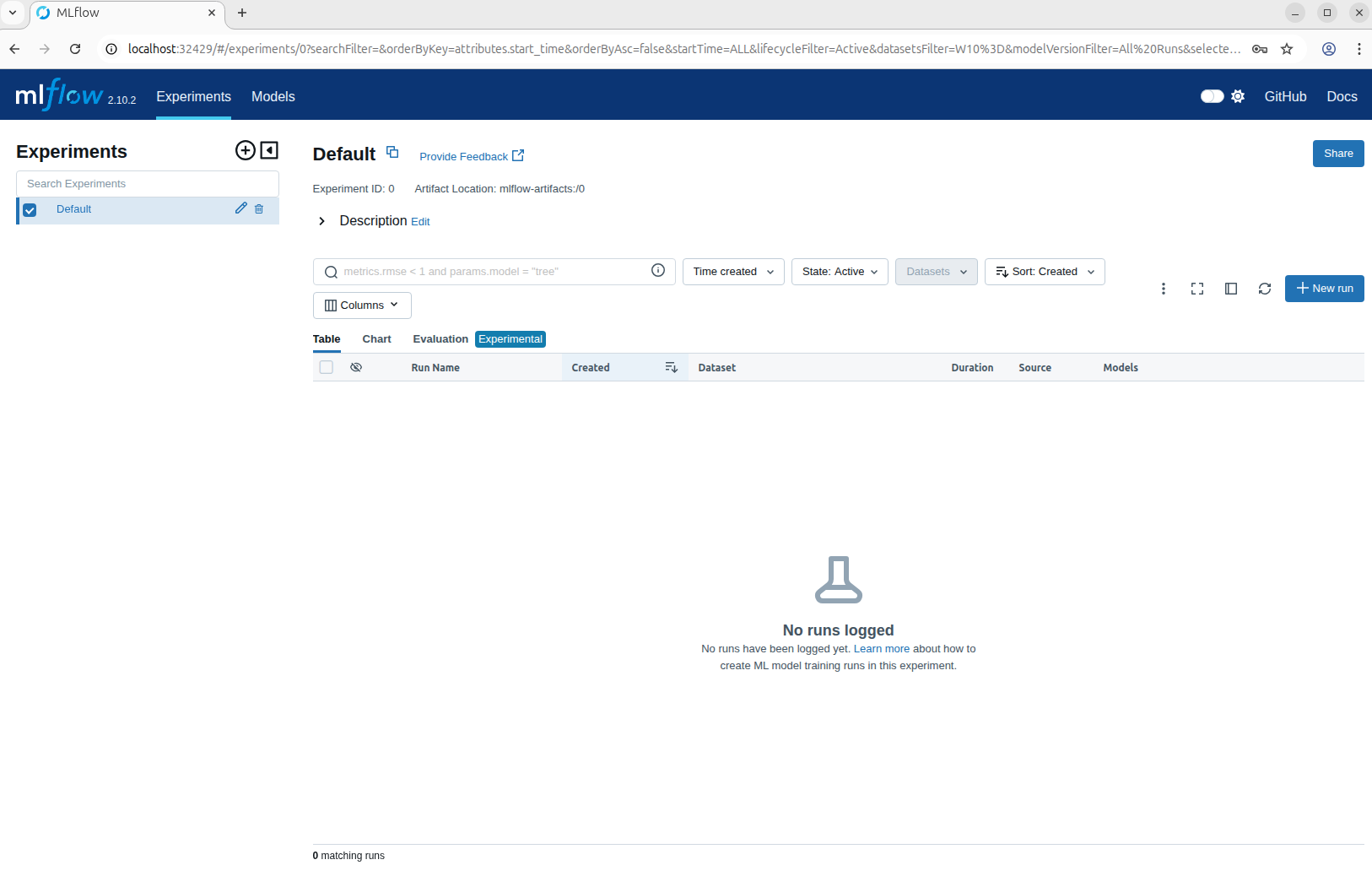1372x876 pixels.
Task: Rename Default experiment with pencil icon
Action: pos(240,208)
